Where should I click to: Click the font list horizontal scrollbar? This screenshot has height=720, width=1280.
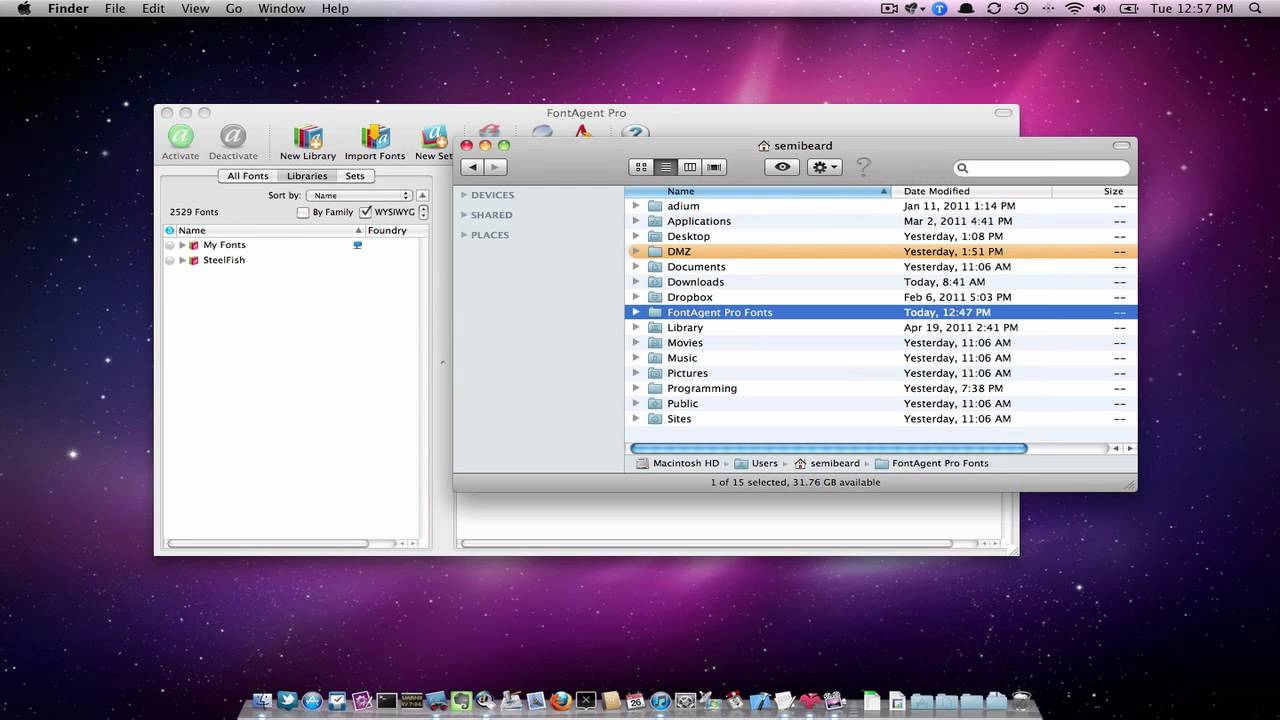point(268,543)
